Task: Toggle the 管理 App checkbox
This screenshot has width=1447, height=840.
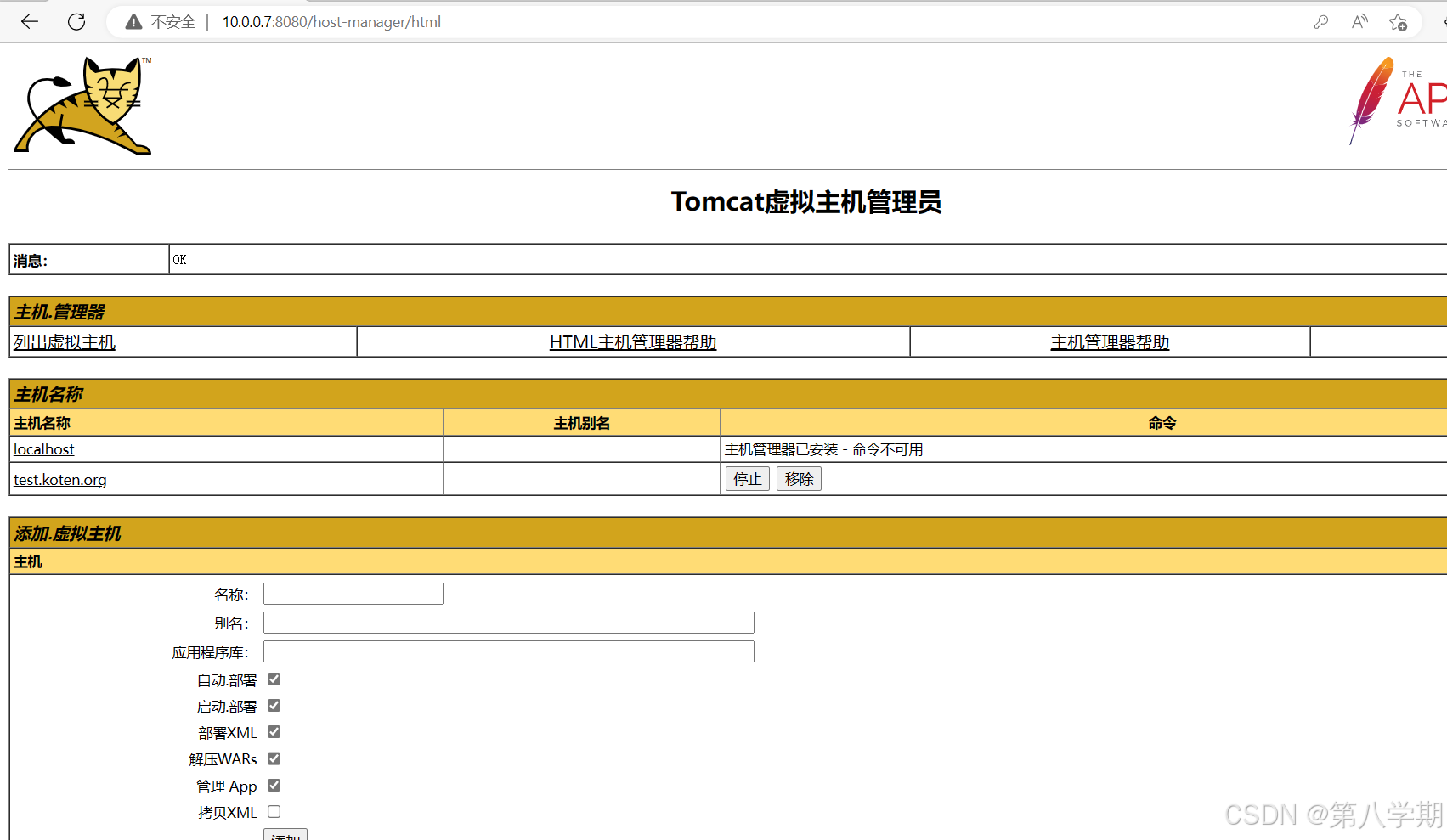Action: pyautogui.click(x=274, y=786)
